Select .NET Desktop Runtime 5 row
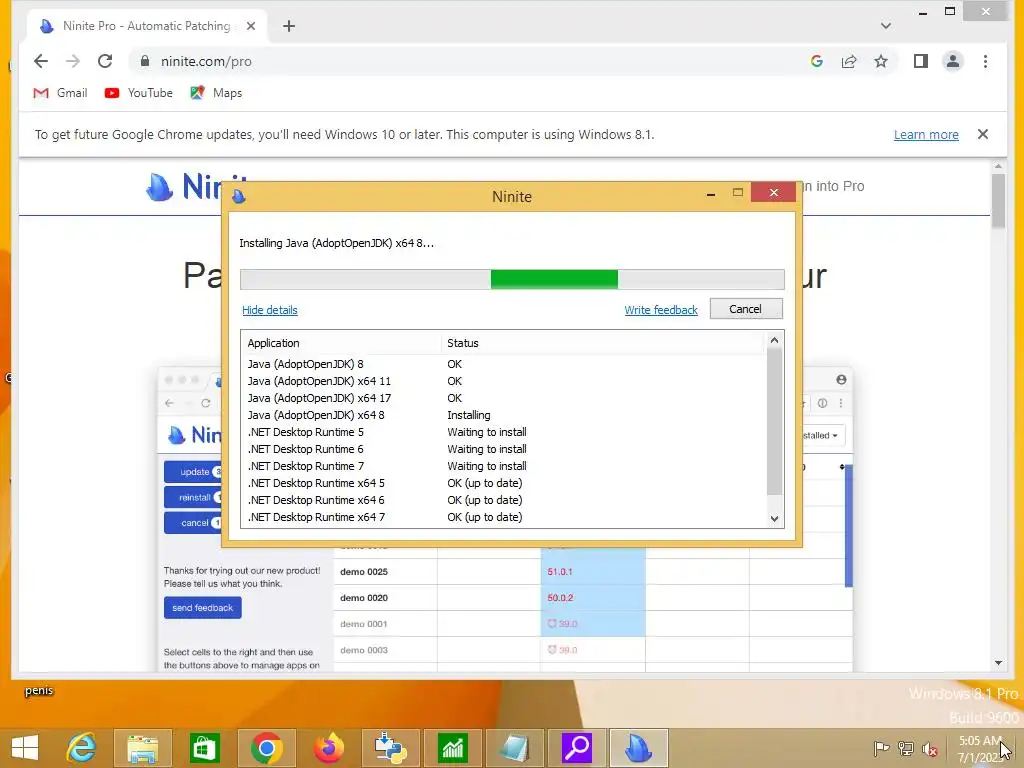1024x768 pixels. pyautogui.click(x=504, y=432)
